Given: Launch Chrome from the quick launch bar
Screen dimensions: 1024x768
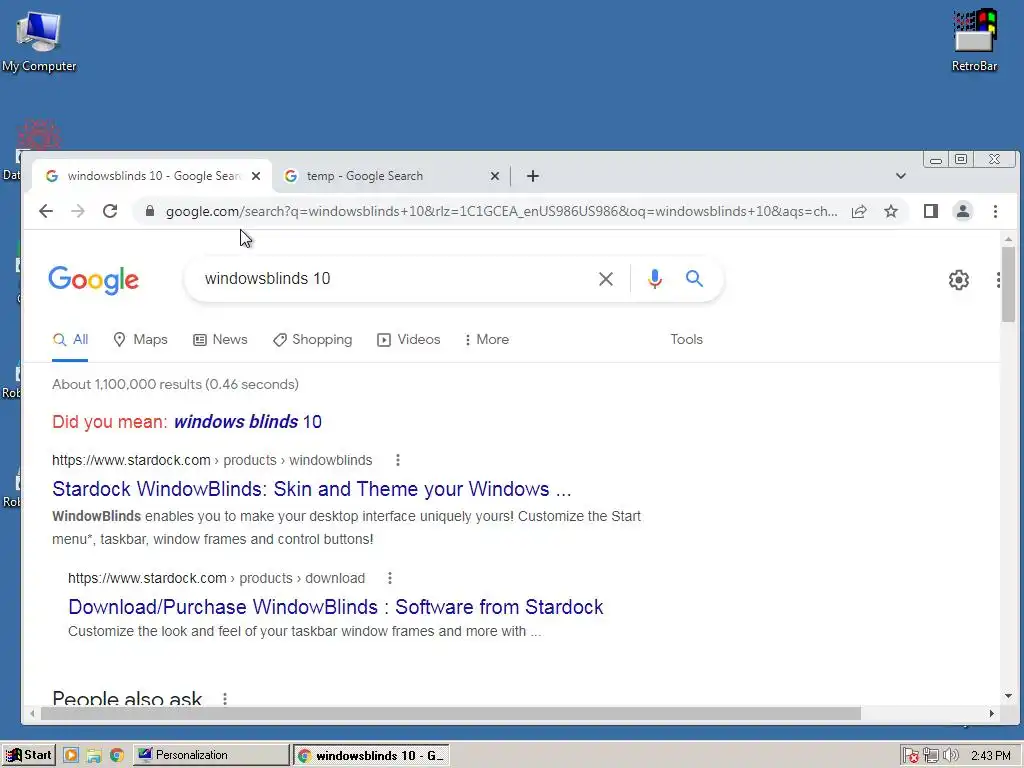Looking at the screenshot, I should (x=117, y=756).
